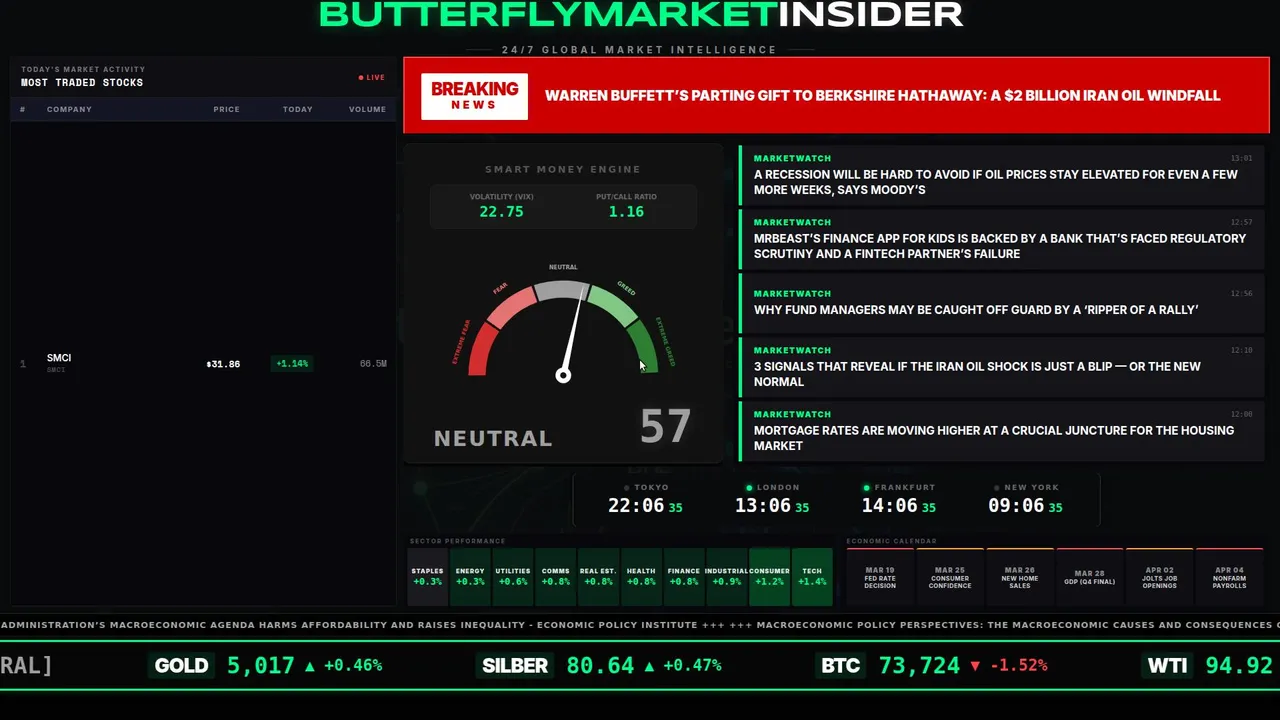Open the Moody's recession oil prices article
Image resolution: width=1280 pixels, height=720 pixels.
1002,175
